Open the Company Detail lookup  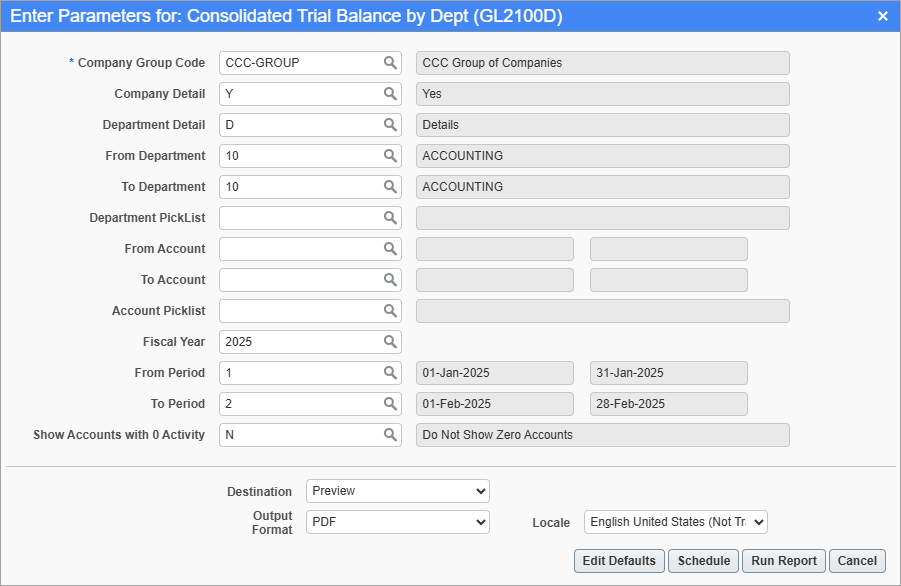[x=389, y=93]
